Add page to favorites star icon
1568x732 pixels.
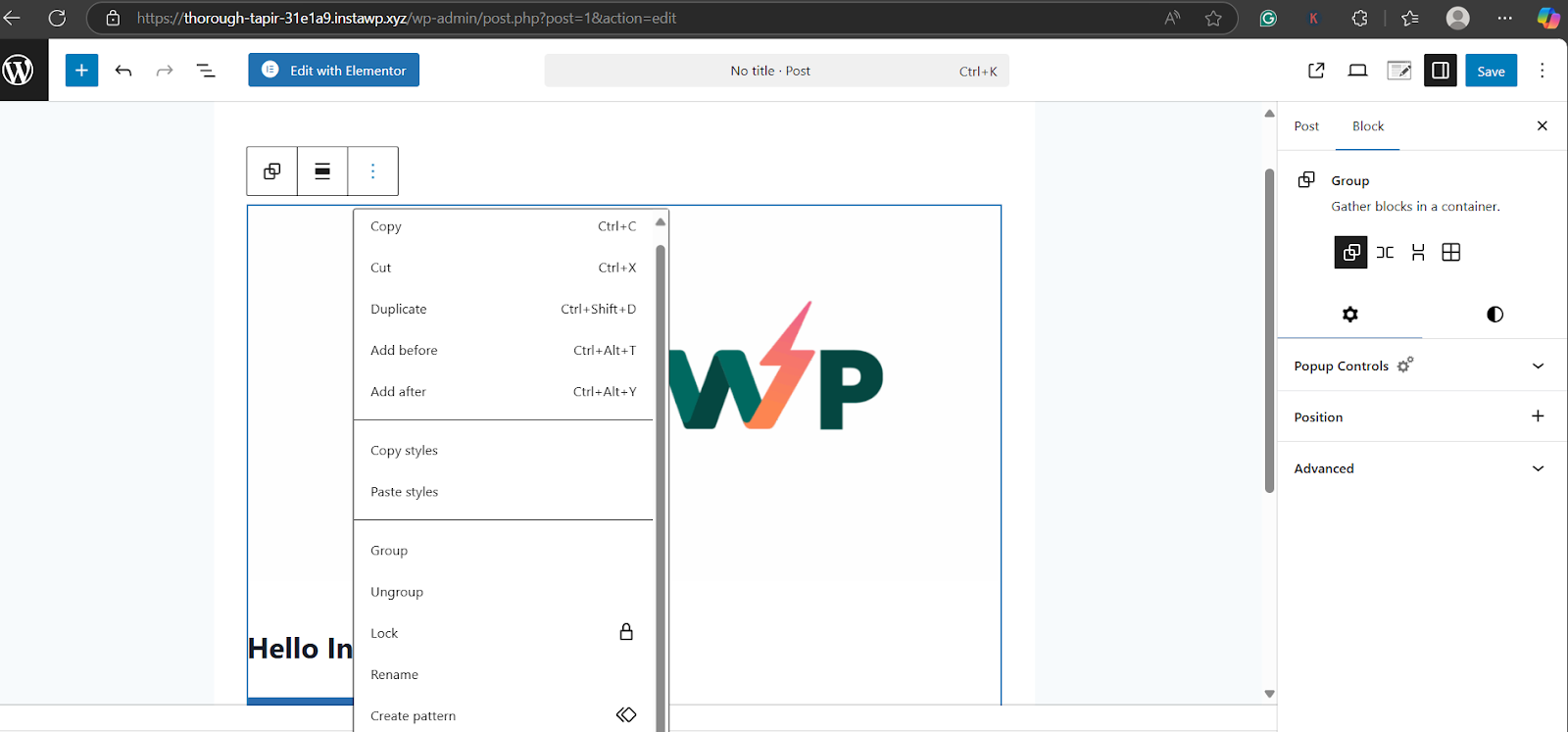(1213, 18)
